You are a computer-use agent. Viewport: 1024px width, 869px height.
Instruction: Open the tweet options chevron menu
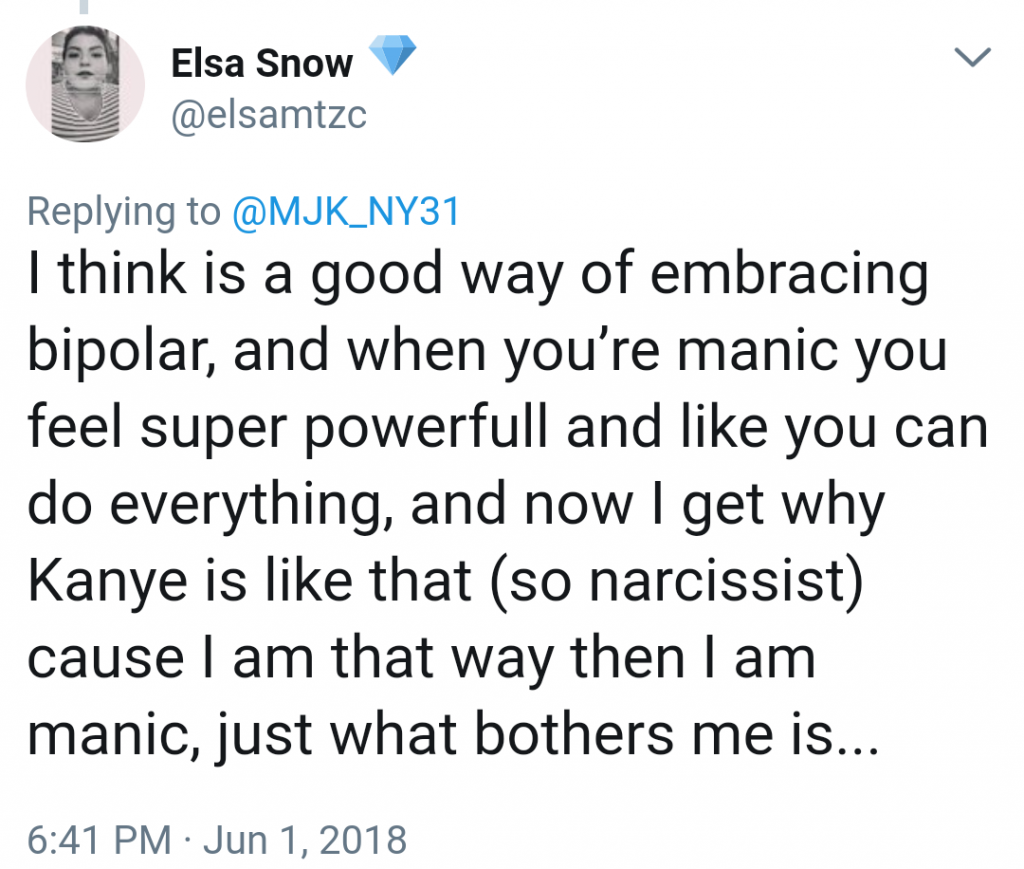pos(974,58)
